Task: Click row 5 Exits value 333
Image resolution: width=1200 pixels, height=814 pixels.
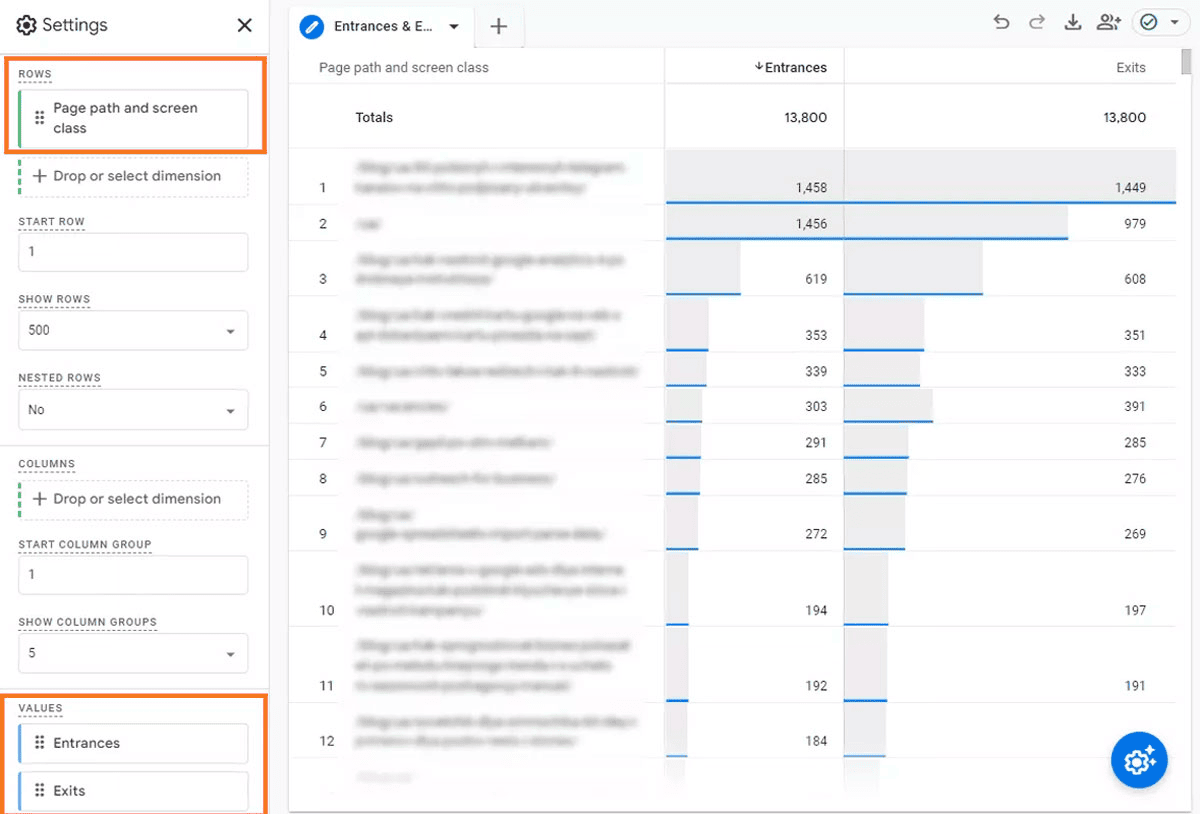Action: tap(1135, 371)
